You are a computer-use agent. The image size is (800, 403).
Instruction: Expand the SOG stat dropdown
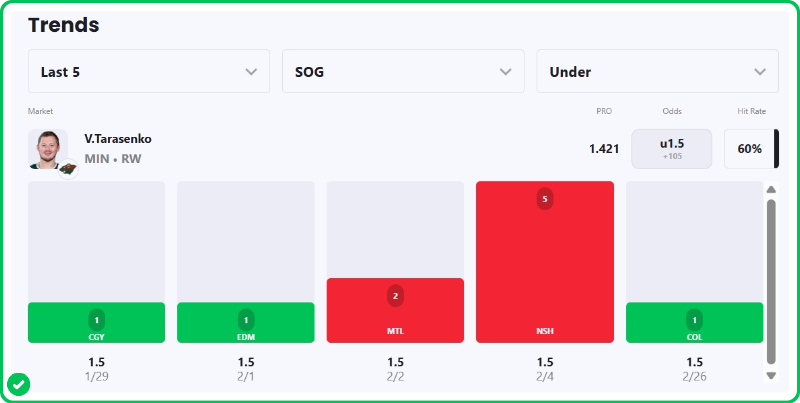pyautogui.click(x=403, y=72)
